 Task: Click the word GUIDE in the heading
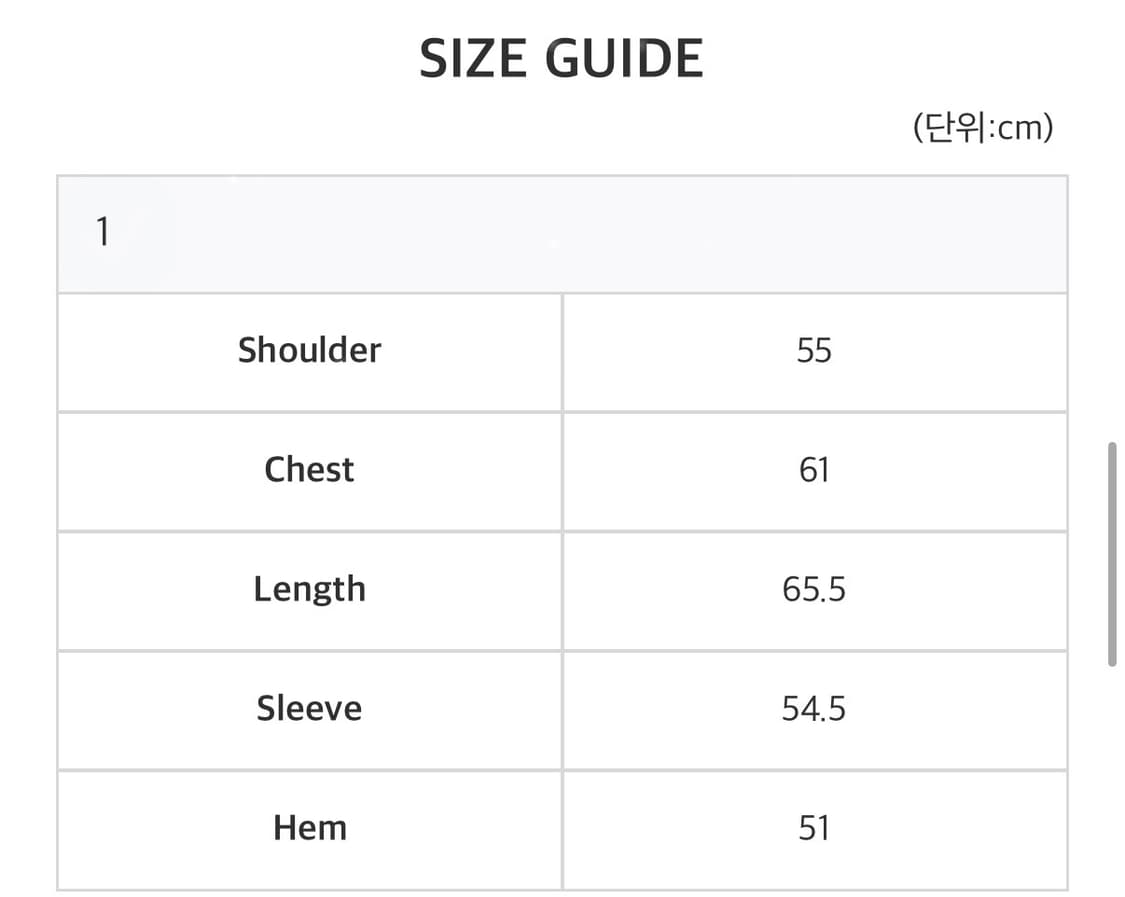click(x=623, y=58)
